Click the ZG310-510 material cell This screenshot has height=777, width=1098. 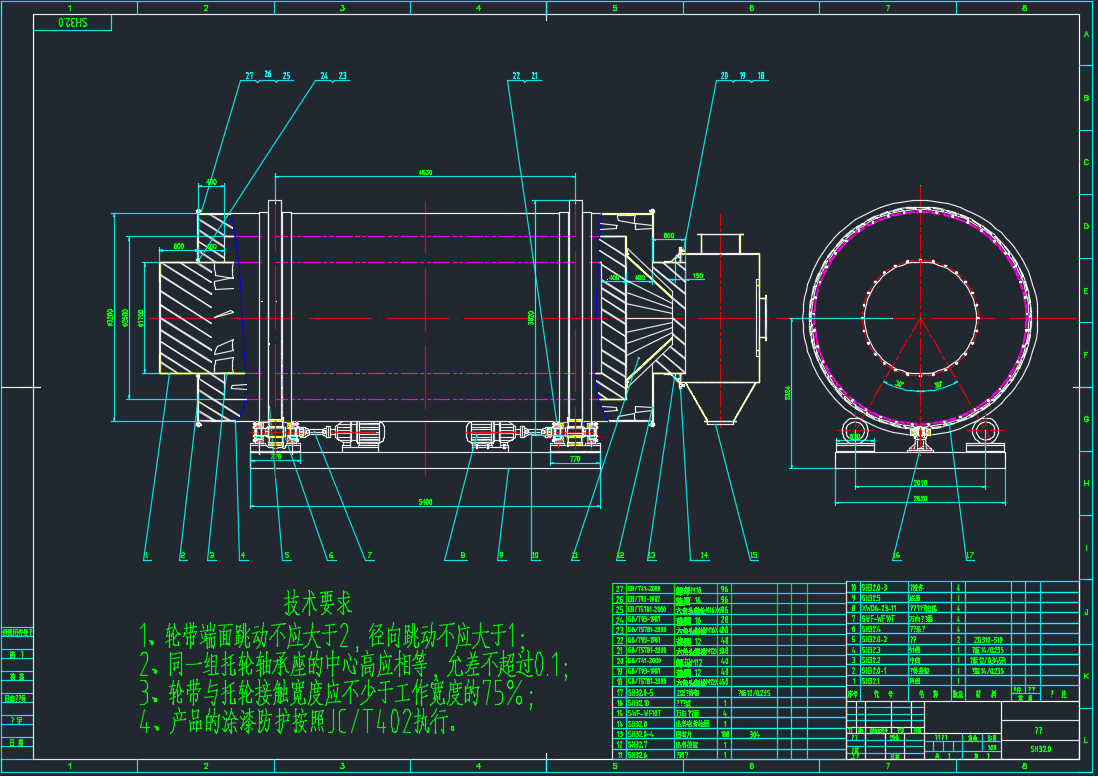(987, 639)
